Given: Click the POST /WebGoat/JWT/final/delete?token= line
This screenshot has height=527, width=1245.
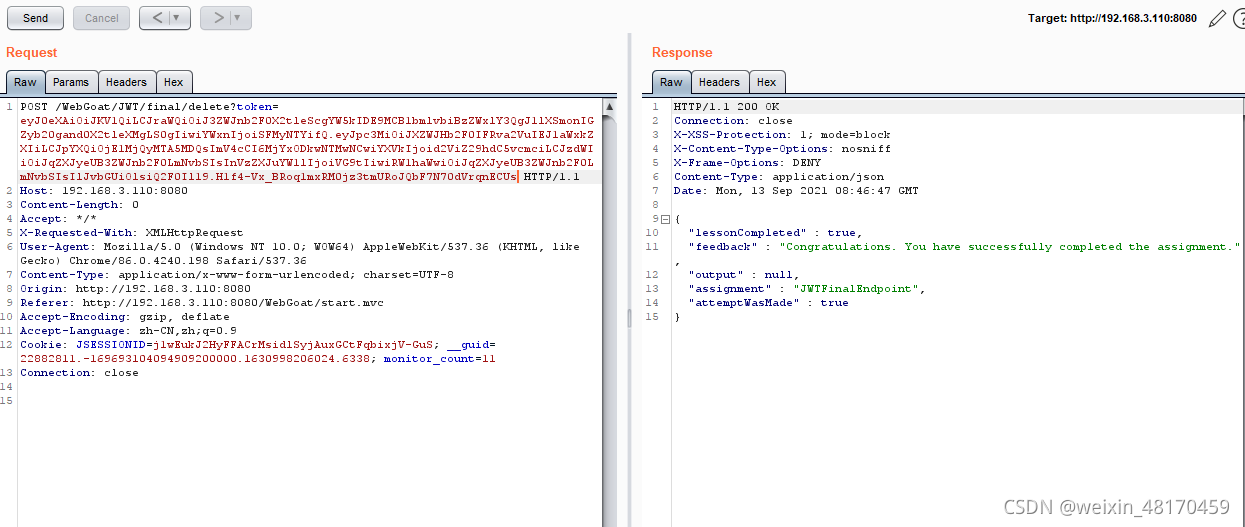Looking at the screenshot, I should coord(149,106).
